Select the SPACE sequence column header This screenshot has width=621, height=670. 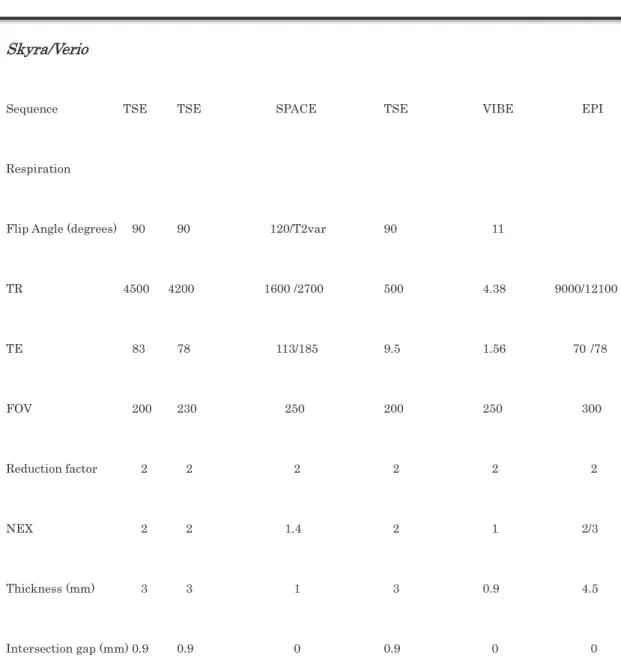pyautogui.click(x=296, y=109)
